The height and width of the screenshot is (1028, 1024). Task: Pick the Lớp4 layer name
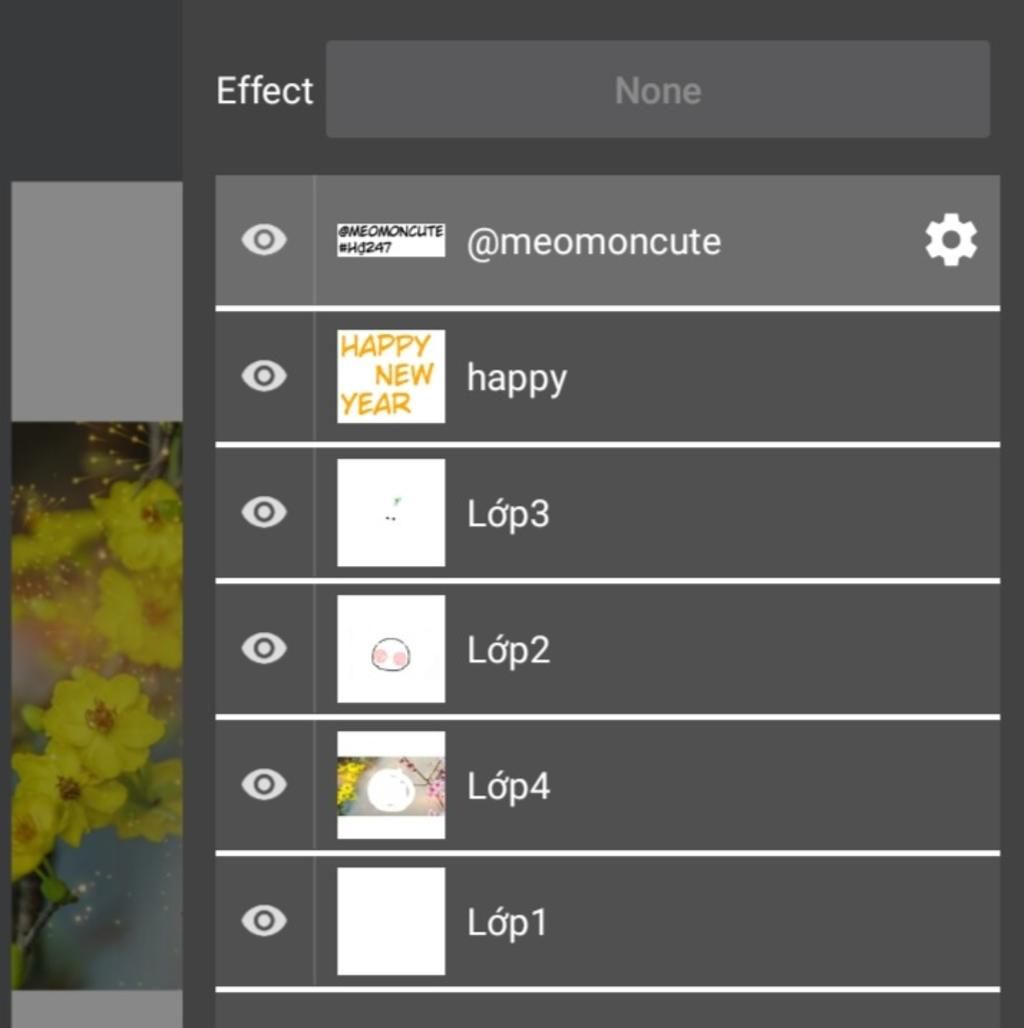tap(508, 787)
